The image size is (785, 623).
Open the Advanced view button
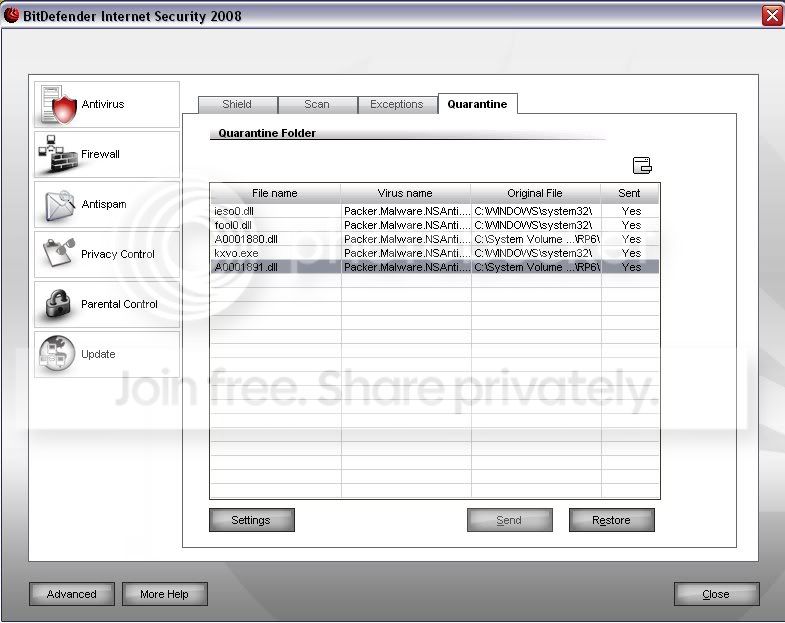pos(72,594)
